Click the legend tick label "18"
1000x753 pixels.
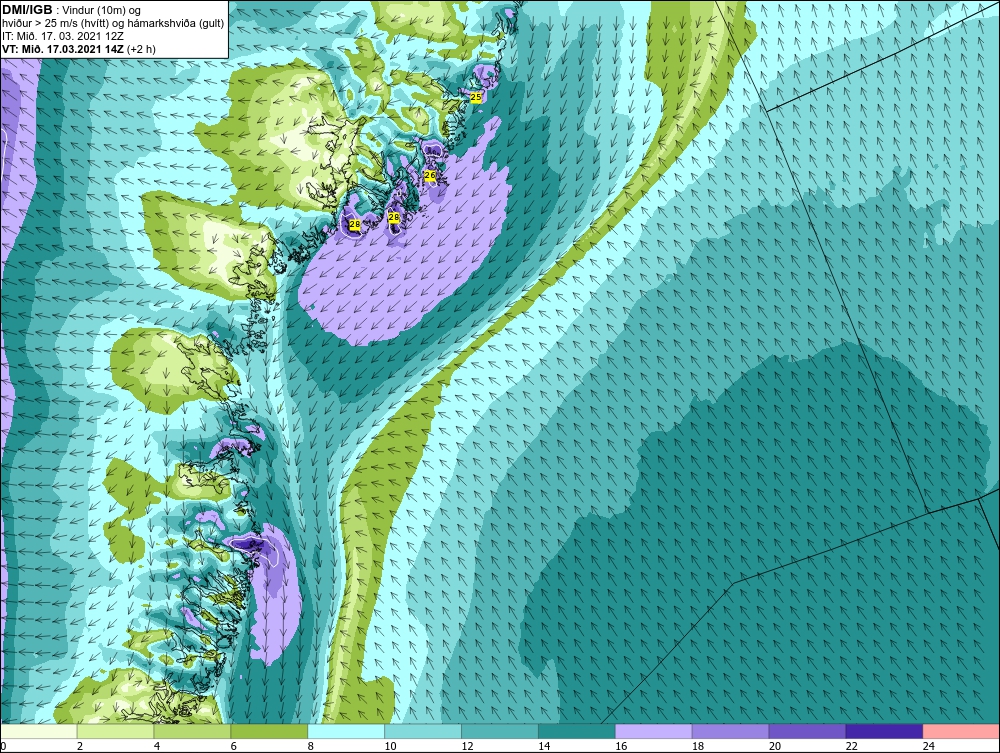[x=698, y=746]
